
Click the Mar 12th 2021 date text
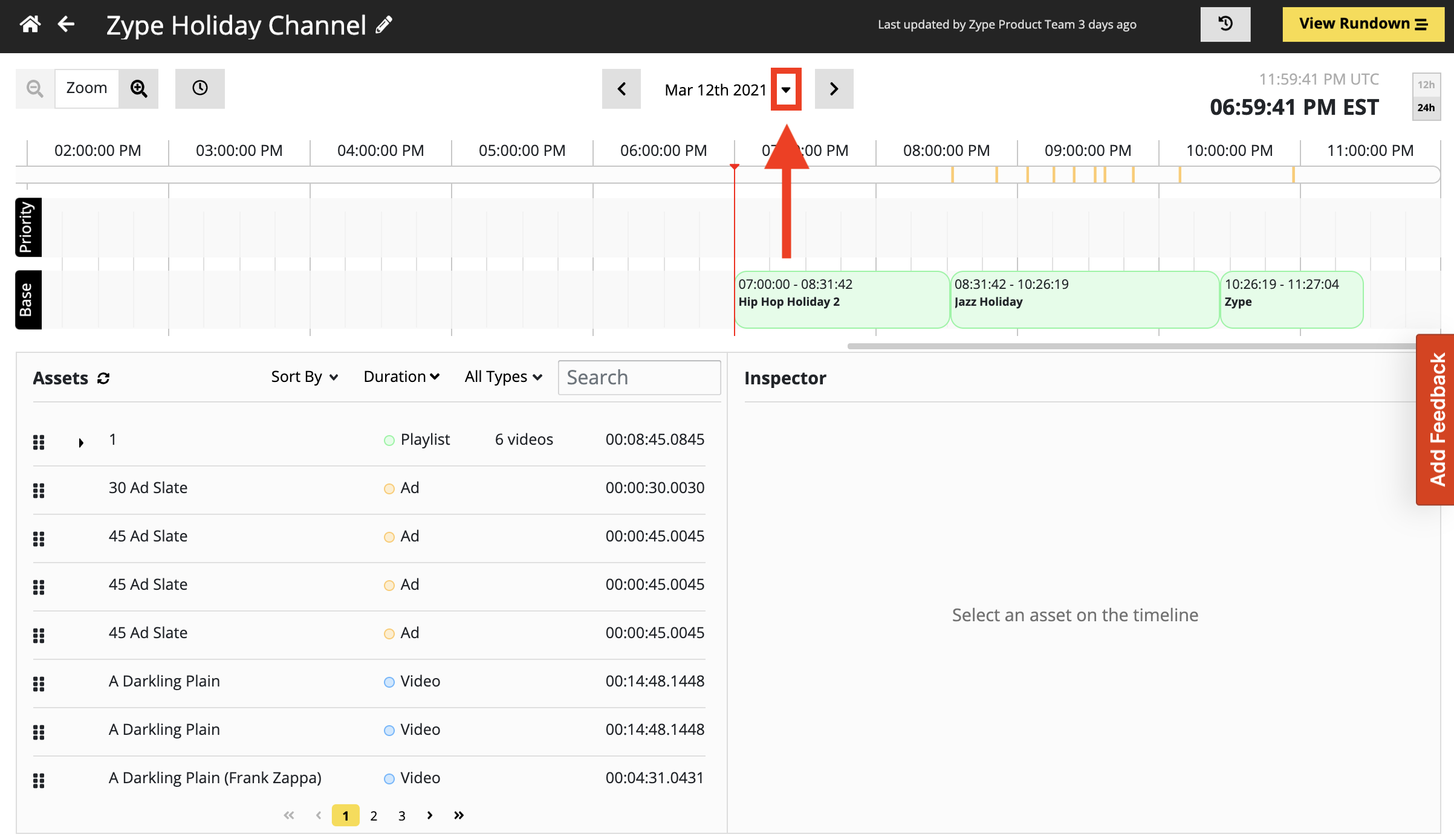pyautogui.click(x=716, y=90)
